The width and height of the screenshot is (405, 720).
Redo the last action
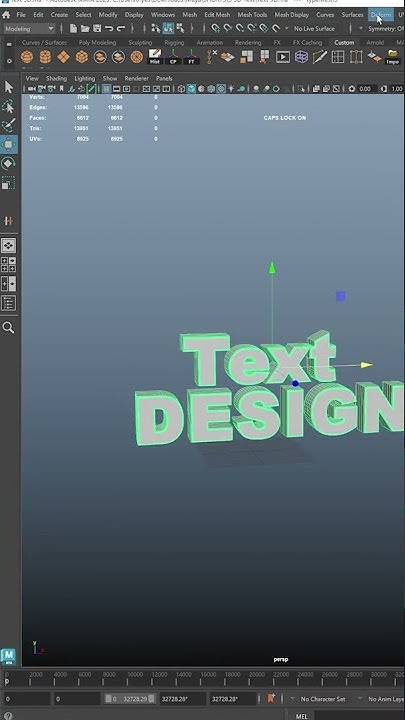(121, 28)
